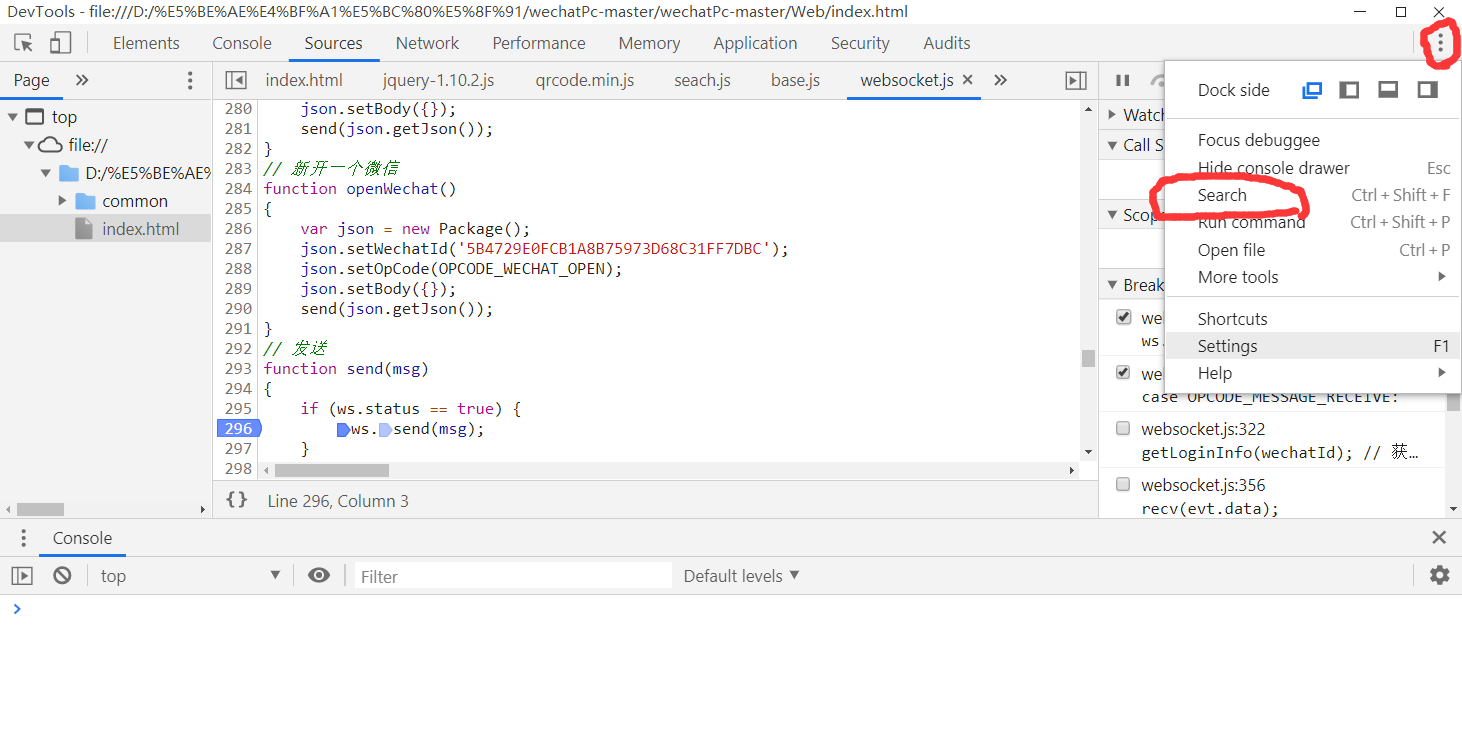Create a live expression eye icon
Screen dimensions: 1462x730
pyautogui.click(x=319, y=575)
